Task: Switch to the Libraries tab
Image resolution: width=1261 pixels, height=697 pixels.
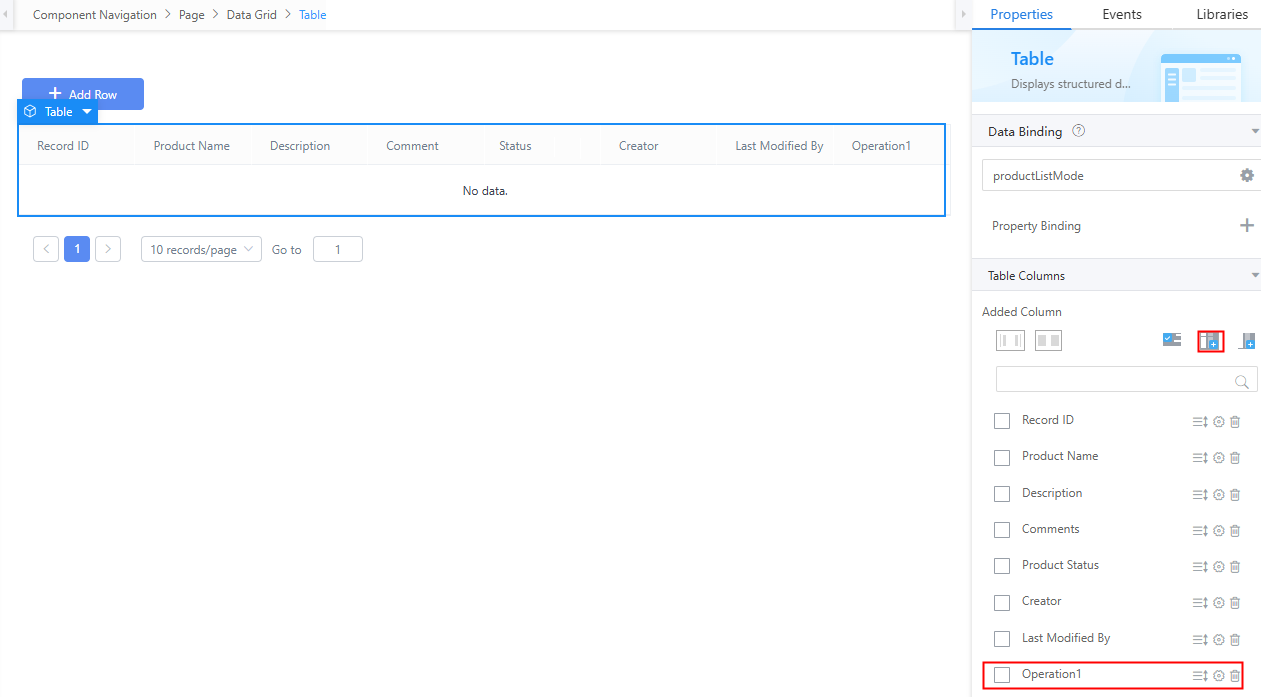Action: pyautogui.click(x=1222, y=14)
